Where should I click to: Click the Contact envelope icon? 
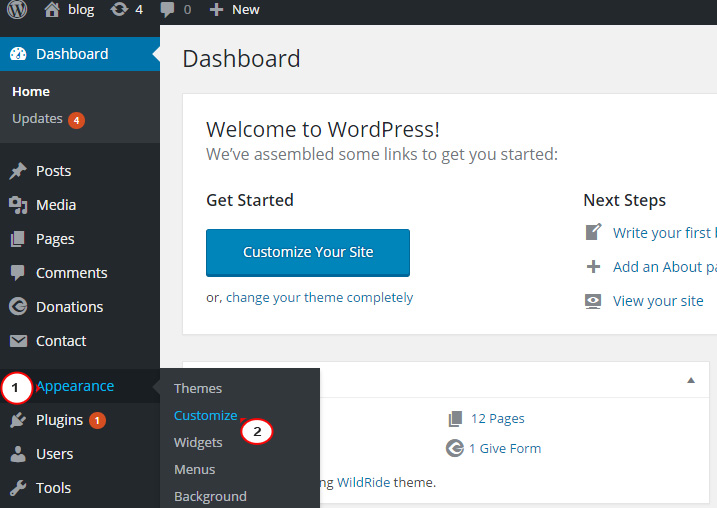tap(18, 341)
